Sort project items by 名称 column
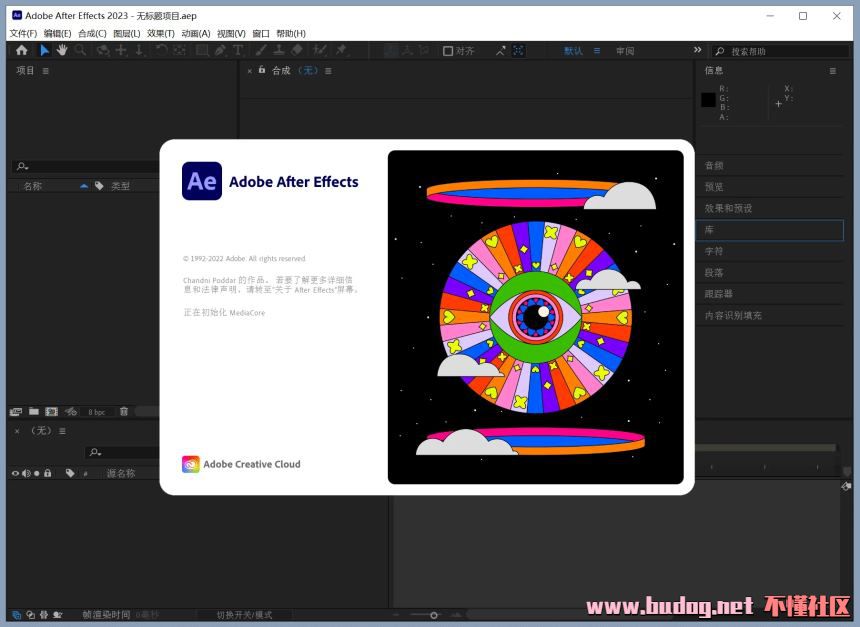This screenshot has height=627, width=860. (x=33, y=186)
